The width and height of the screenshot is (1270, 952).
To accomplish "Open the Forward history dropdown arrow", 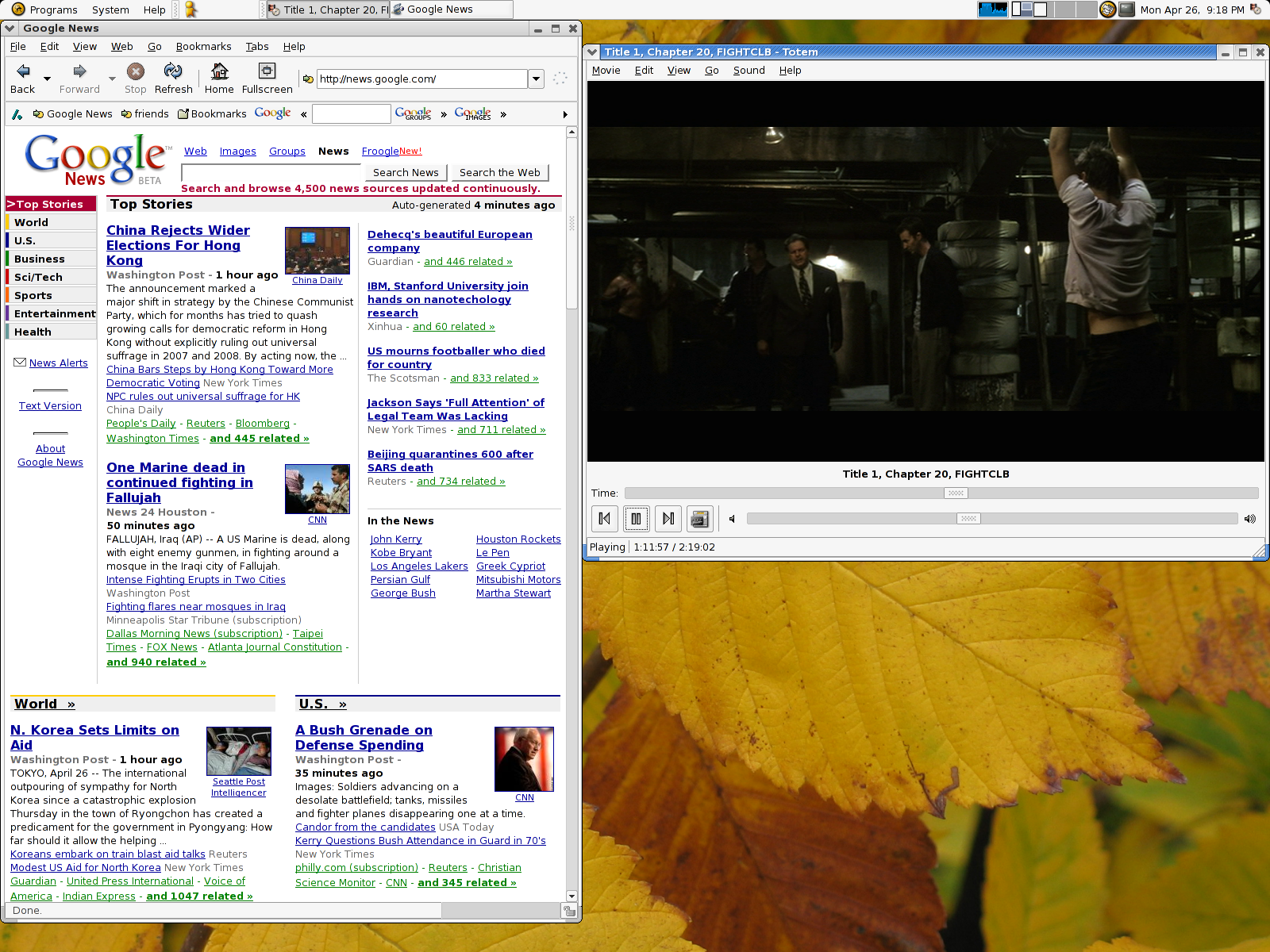I will point(112,79).
